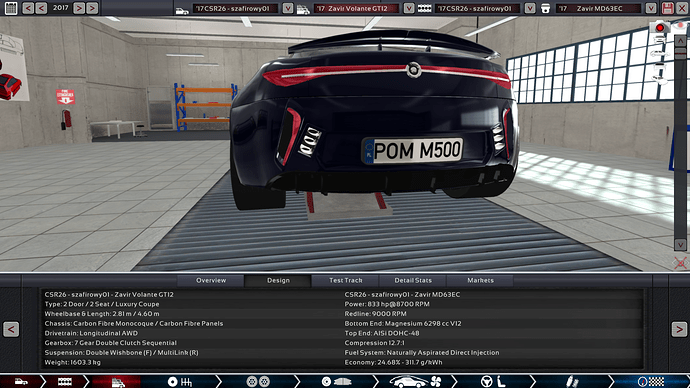690x388 pixels.
Task: Open the aerodynamics and cooling design step
Action: (415, 381)
